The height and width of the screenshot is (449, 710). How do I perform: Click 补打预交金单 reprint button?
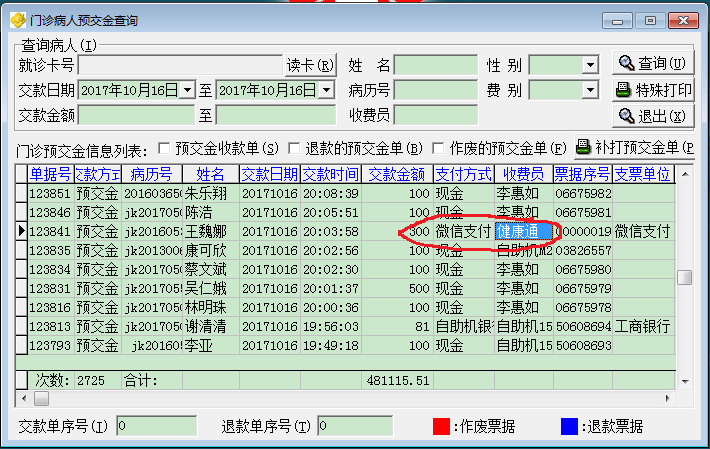634,147
